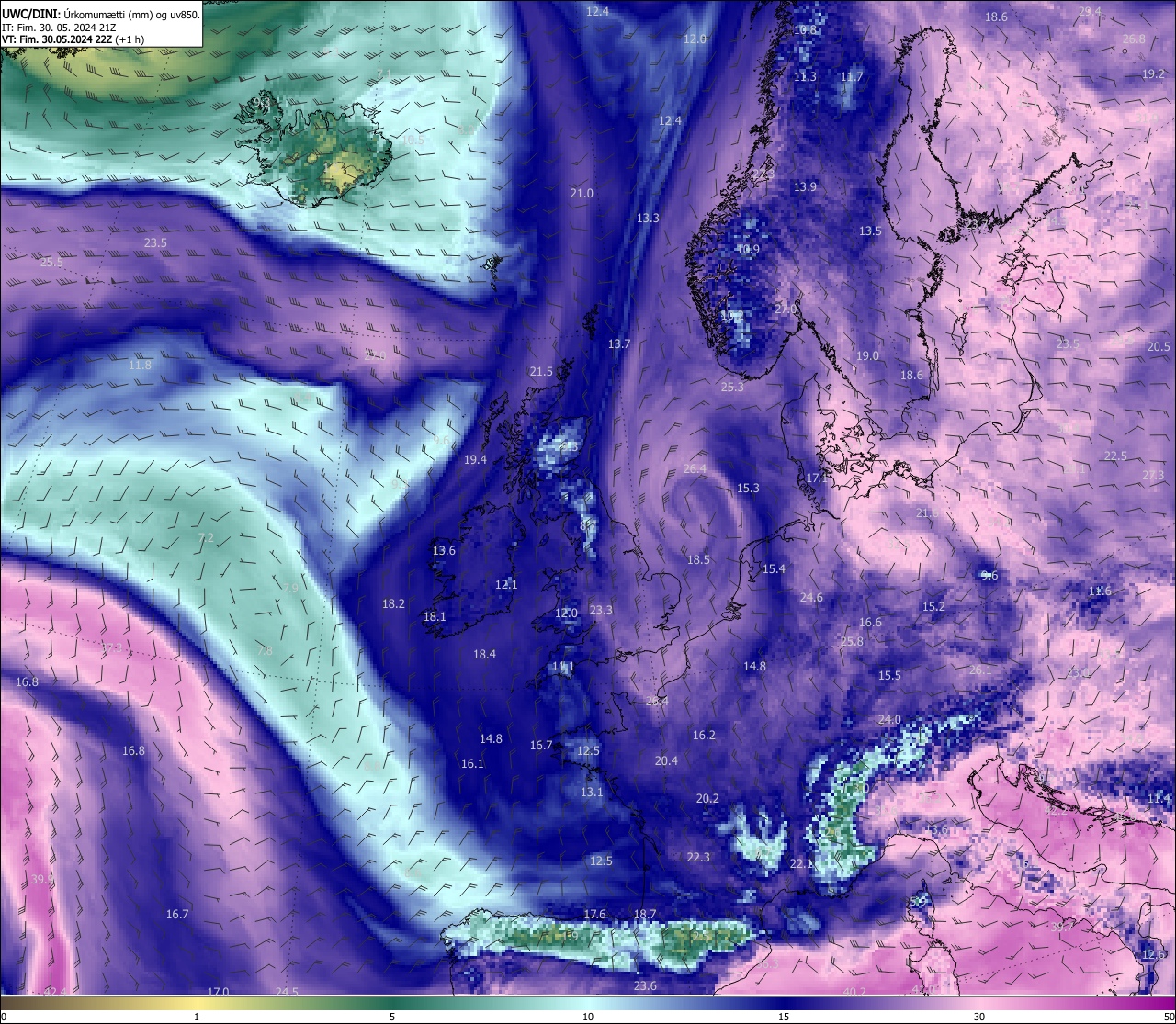
Task: Click the 26.1 value on the map
Action: pos(980,670)
